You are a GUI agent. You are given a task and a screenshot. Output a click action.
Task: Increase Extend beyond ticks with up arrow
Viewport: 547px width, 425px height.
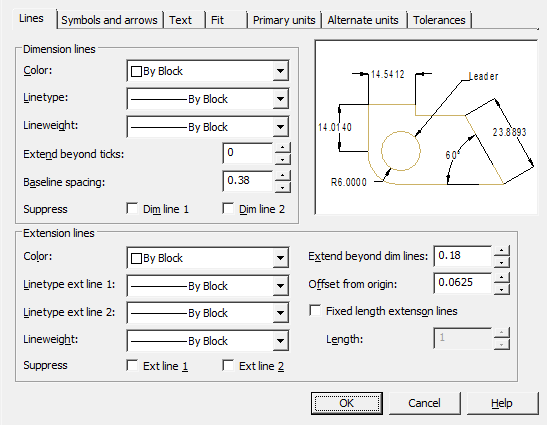point(283,148)
